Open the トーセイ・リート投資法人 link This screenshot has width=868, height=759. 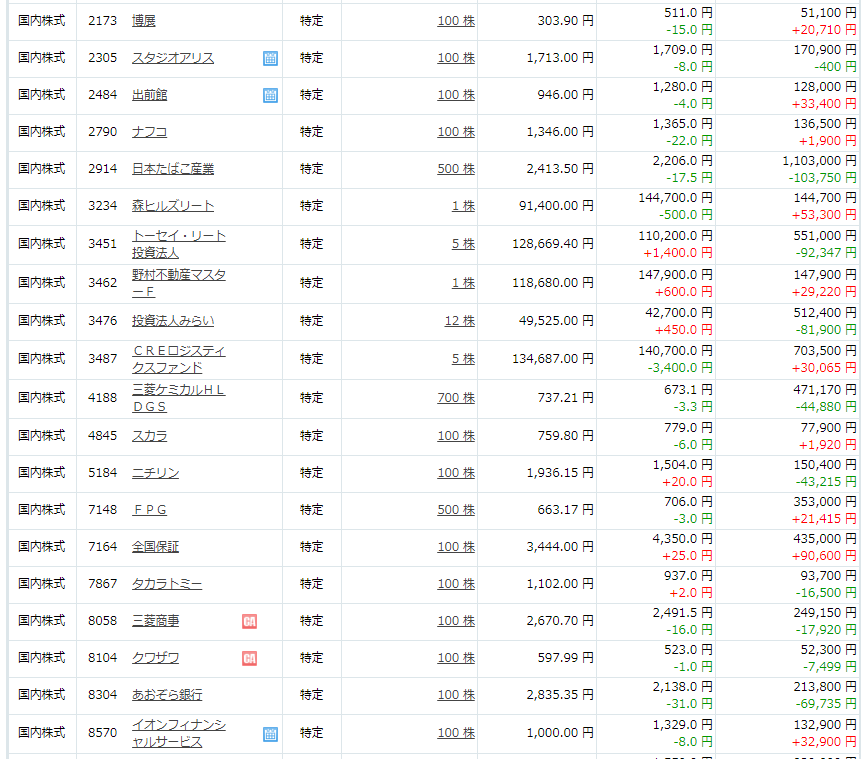179,244
